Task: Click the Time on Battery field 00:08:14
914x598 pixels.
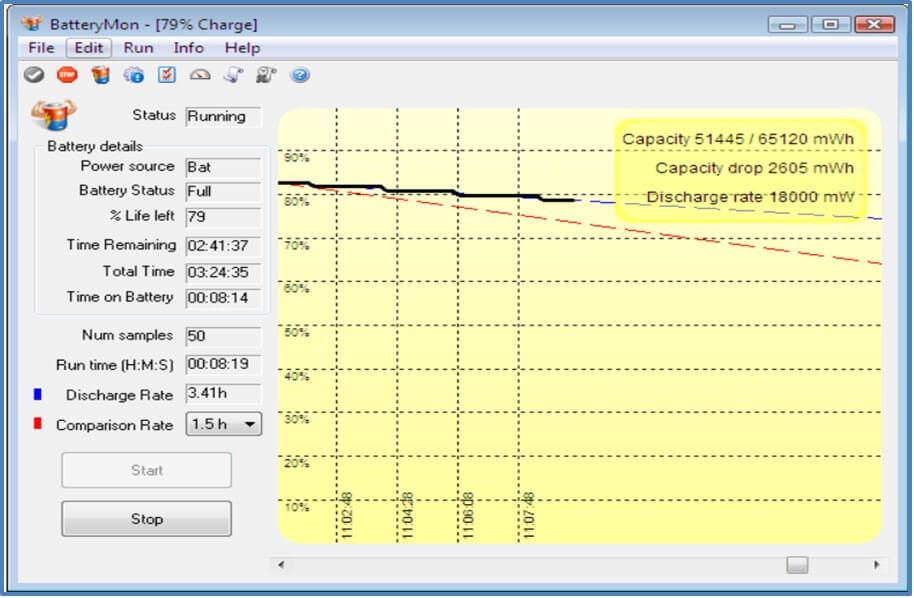Action: click(x=224, y=298)
